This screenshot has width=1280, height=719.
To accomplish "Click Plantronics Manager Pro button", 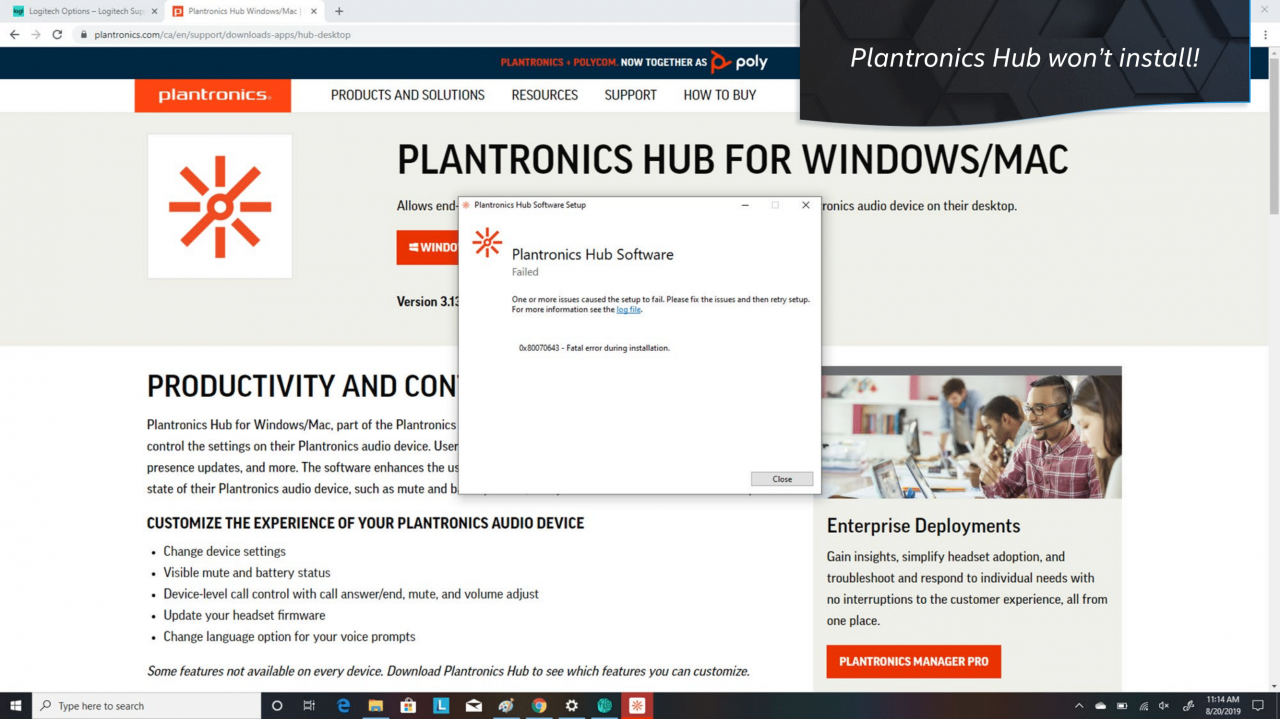I will 914,661.
